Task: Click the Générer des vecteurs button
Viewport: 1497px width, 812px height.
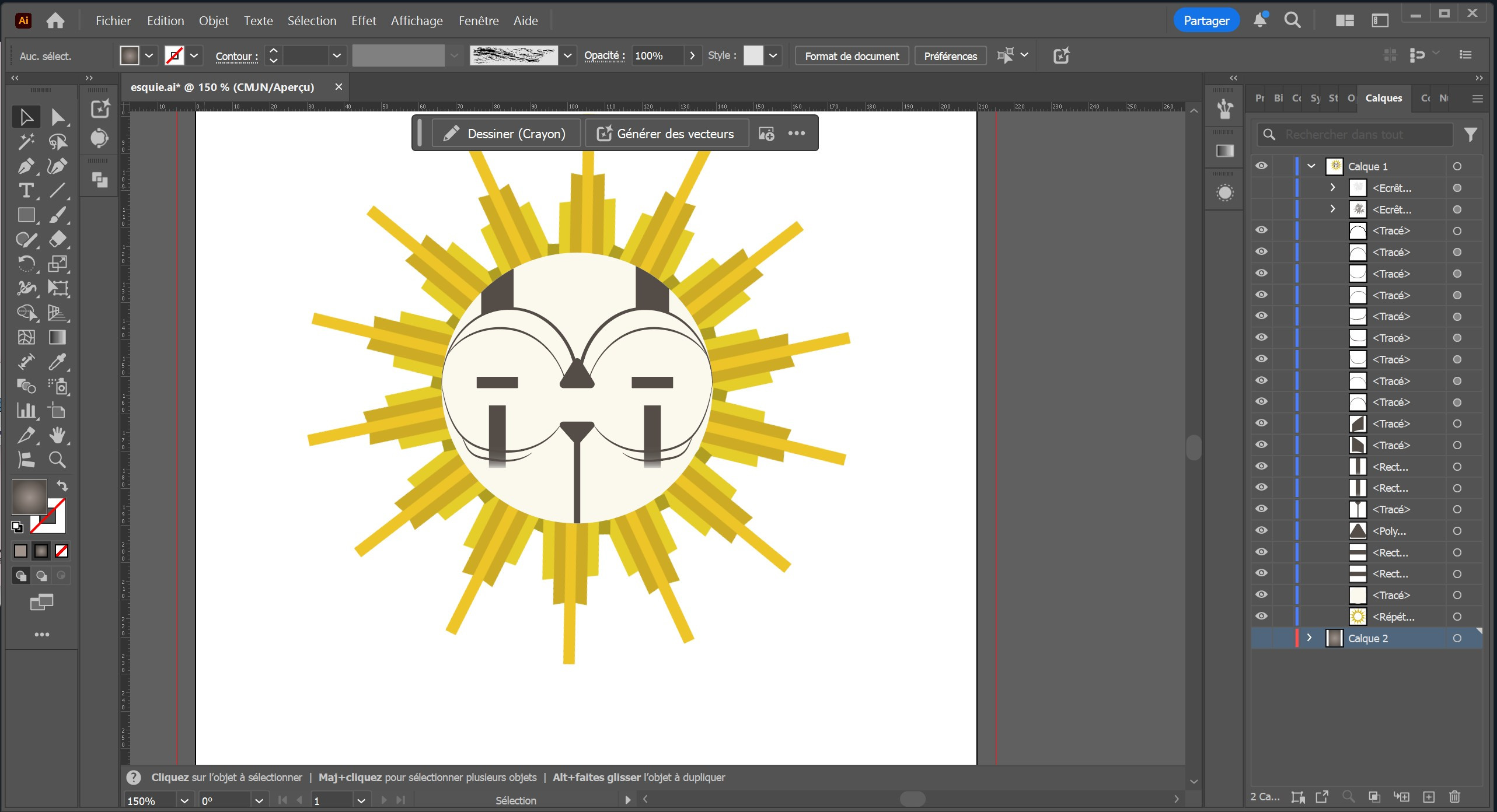Action: pyautogui.click(x=667, y=134)
